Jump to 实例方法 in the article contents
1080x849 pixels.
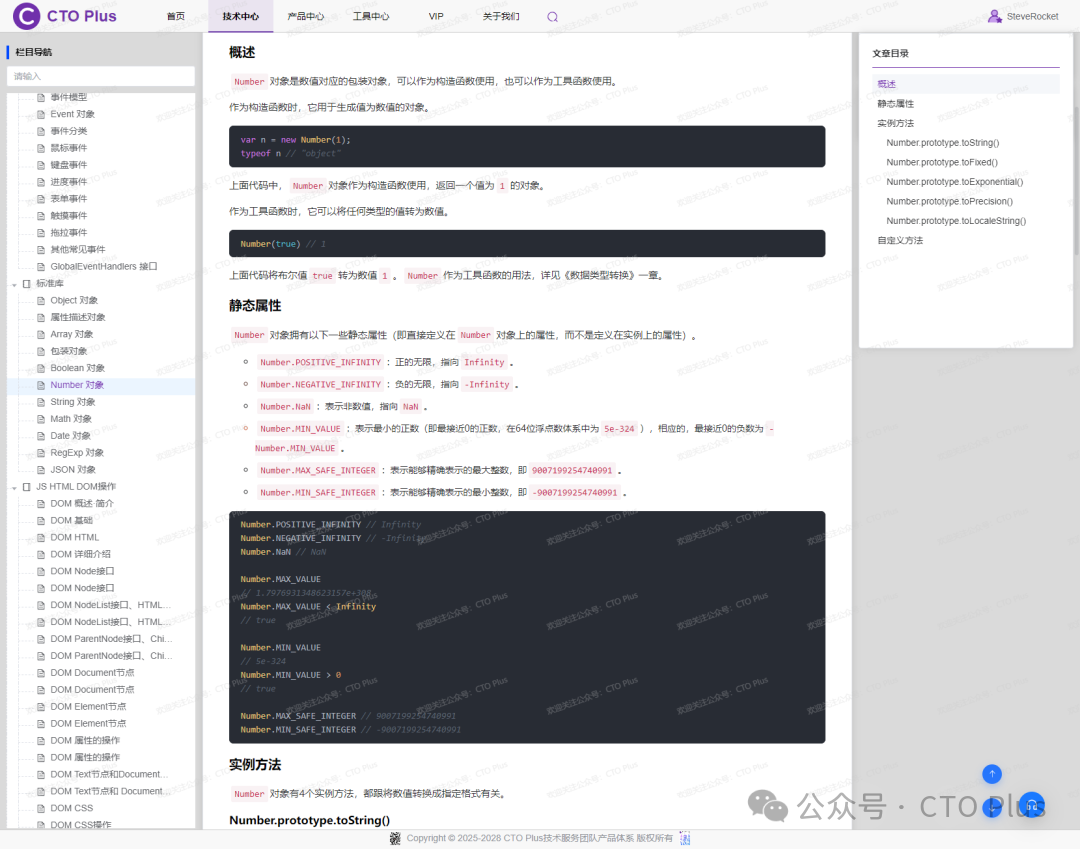[x=895, y=123]
